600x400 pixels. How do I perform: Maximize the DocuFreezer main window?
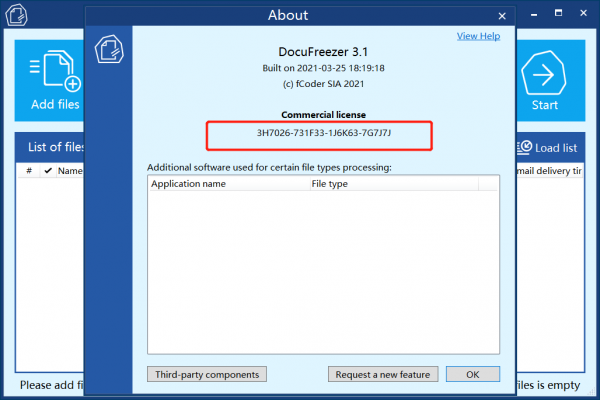(558, 13)
